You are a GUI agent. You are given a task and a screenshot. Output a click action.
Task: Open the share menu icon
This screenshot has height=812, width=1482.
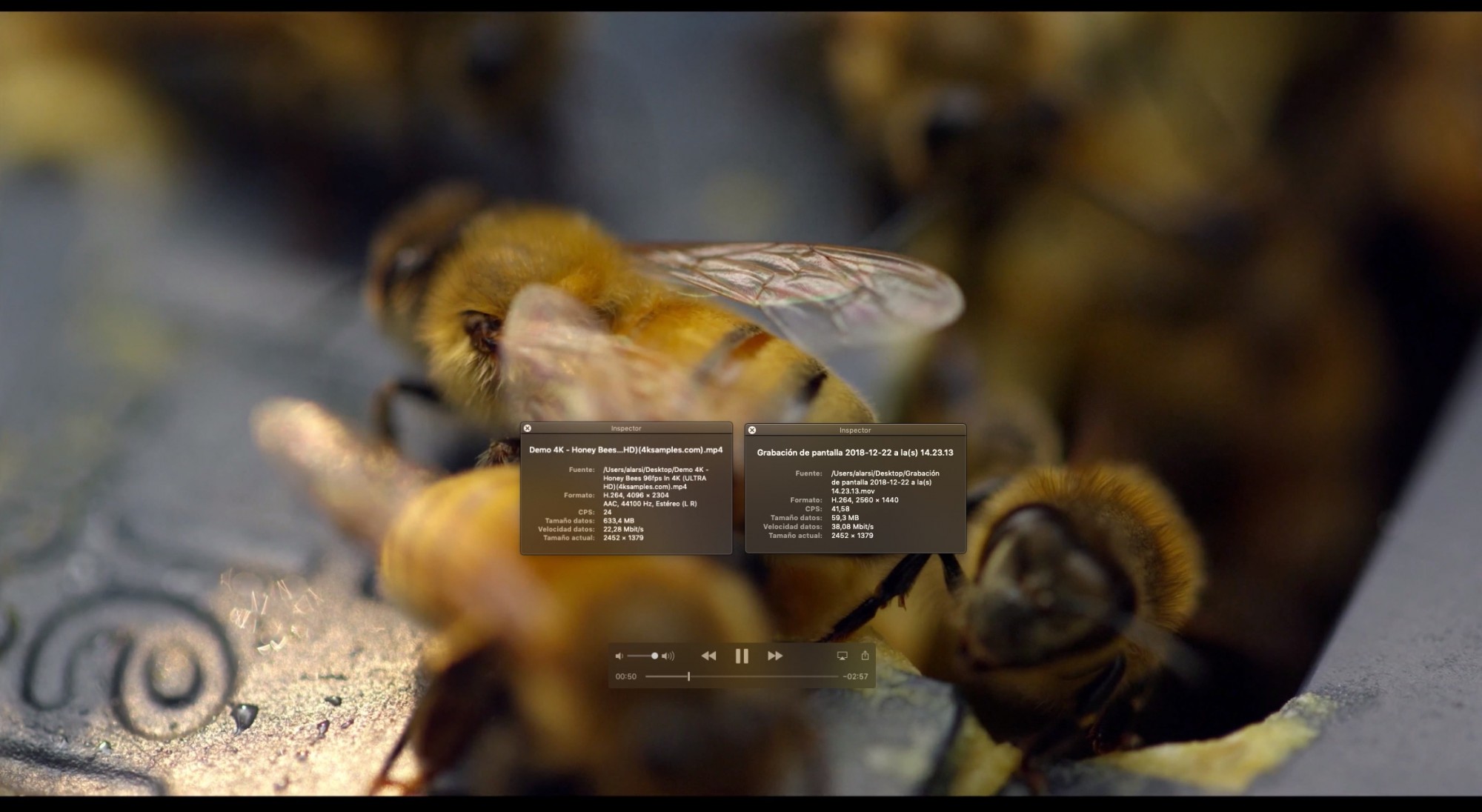[865, 655]
